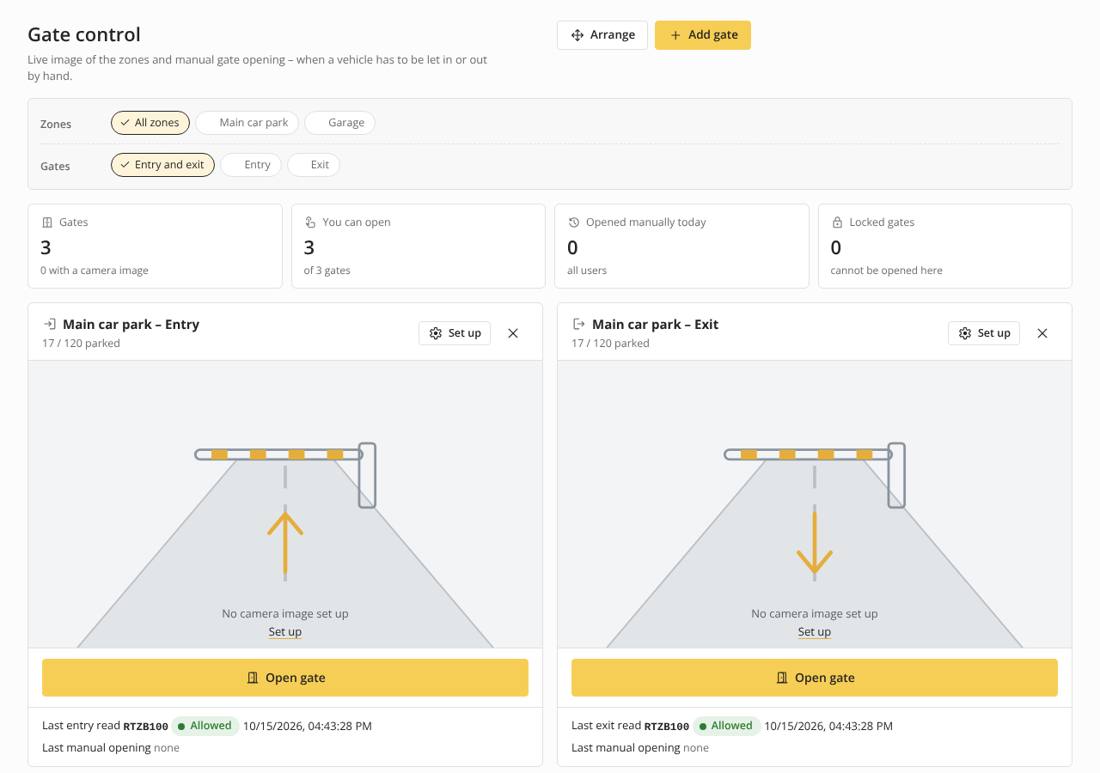
Task: Close the Main car park Exit card
Action: coord(1042,333)
